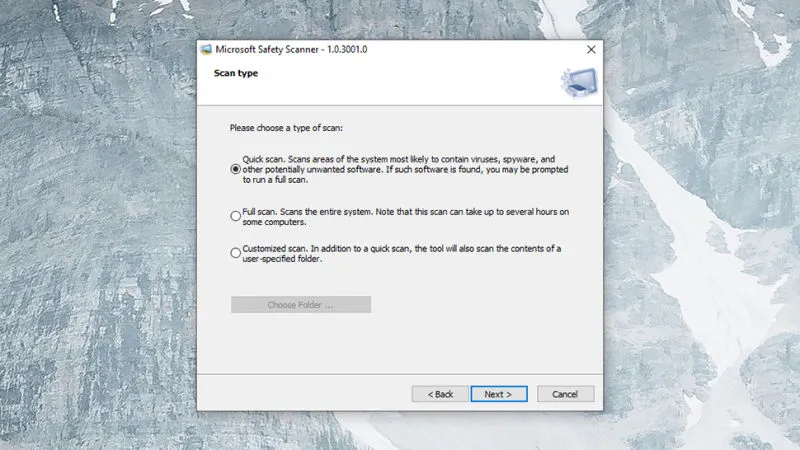Cancel the scan setup wizard
This screenshot has width=800, height=450.
pos(565,394)
